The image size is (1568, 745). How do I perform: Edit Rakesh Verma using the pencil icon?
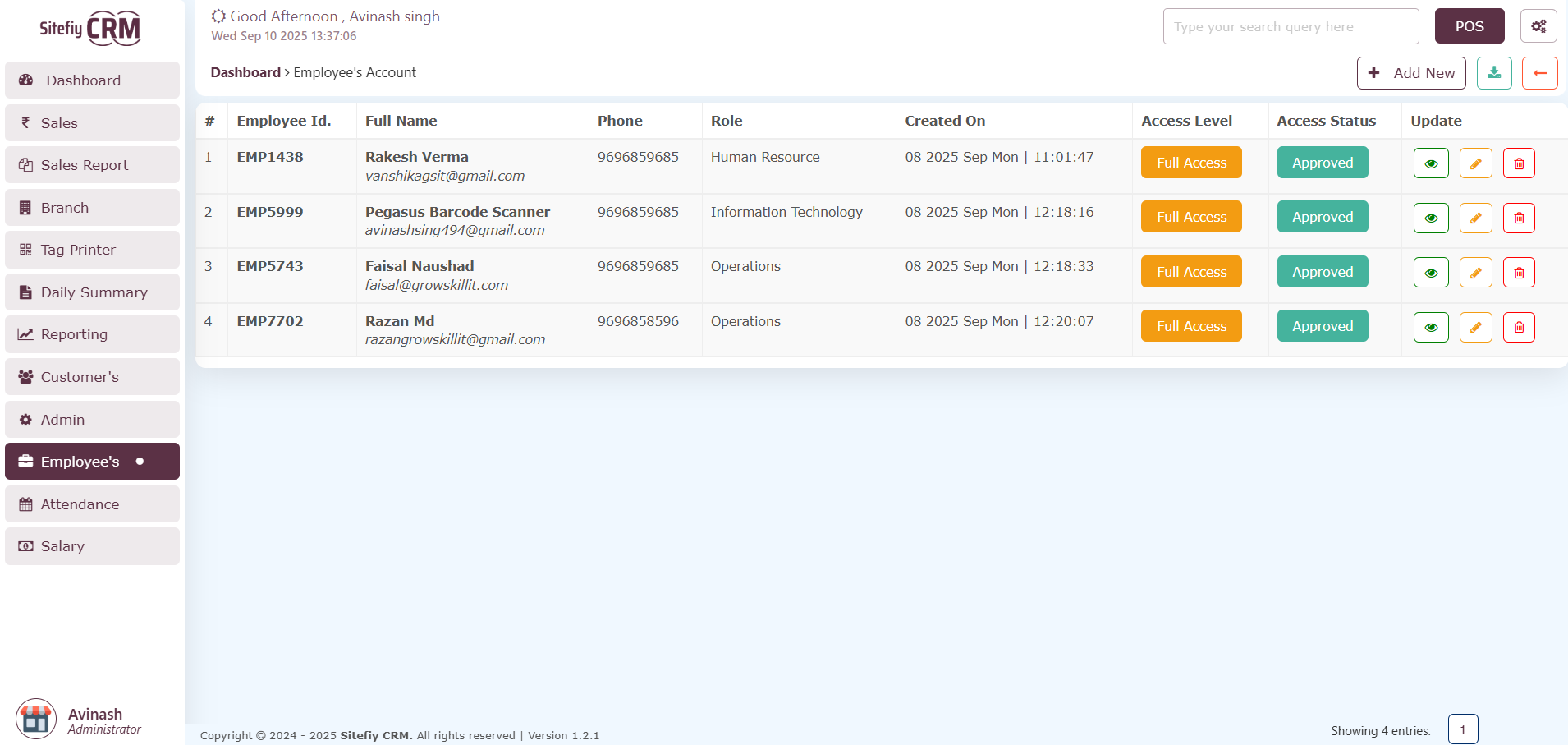1475,163
